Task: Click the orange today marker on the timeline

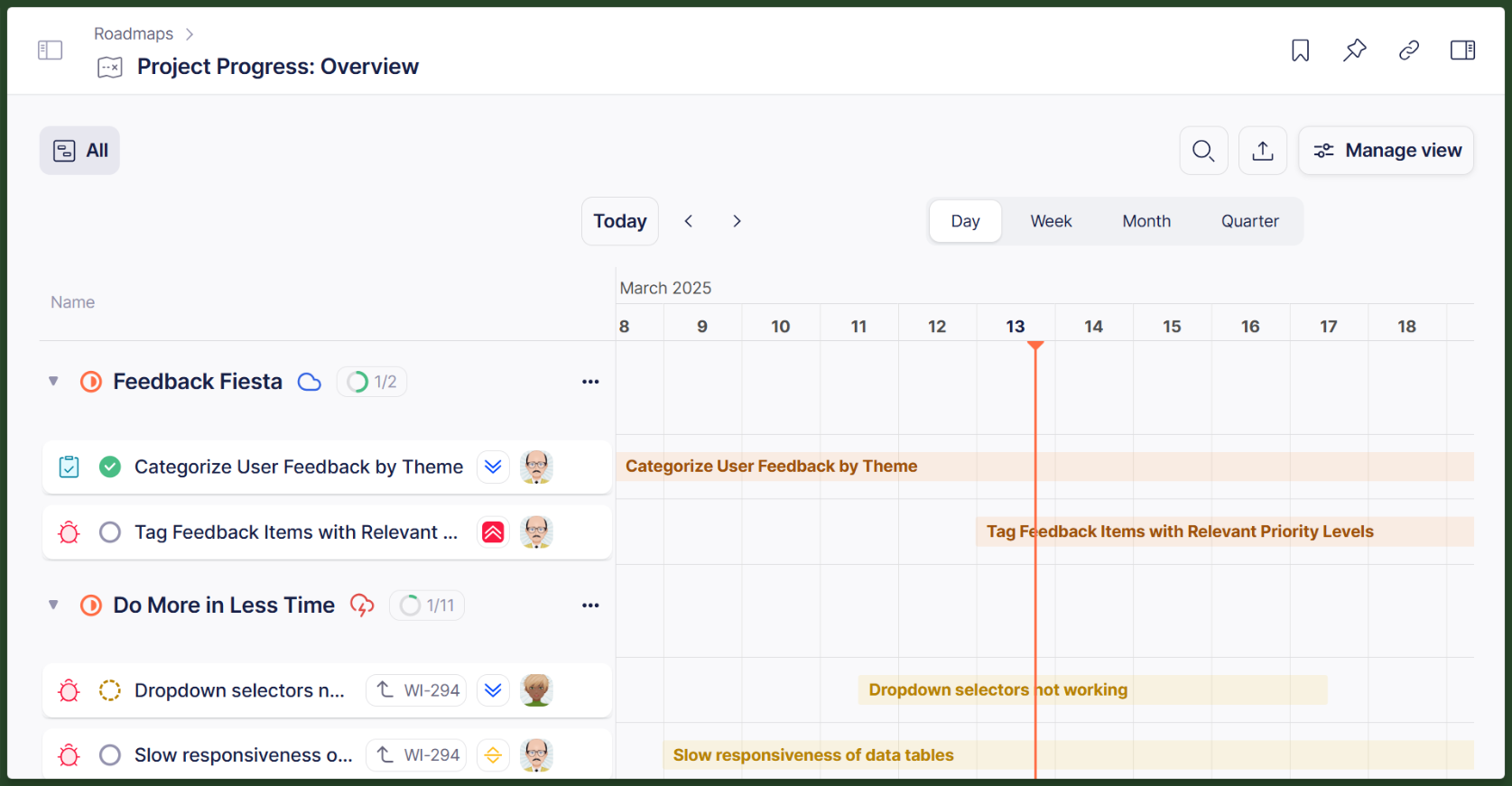Action: (1035, 346)
